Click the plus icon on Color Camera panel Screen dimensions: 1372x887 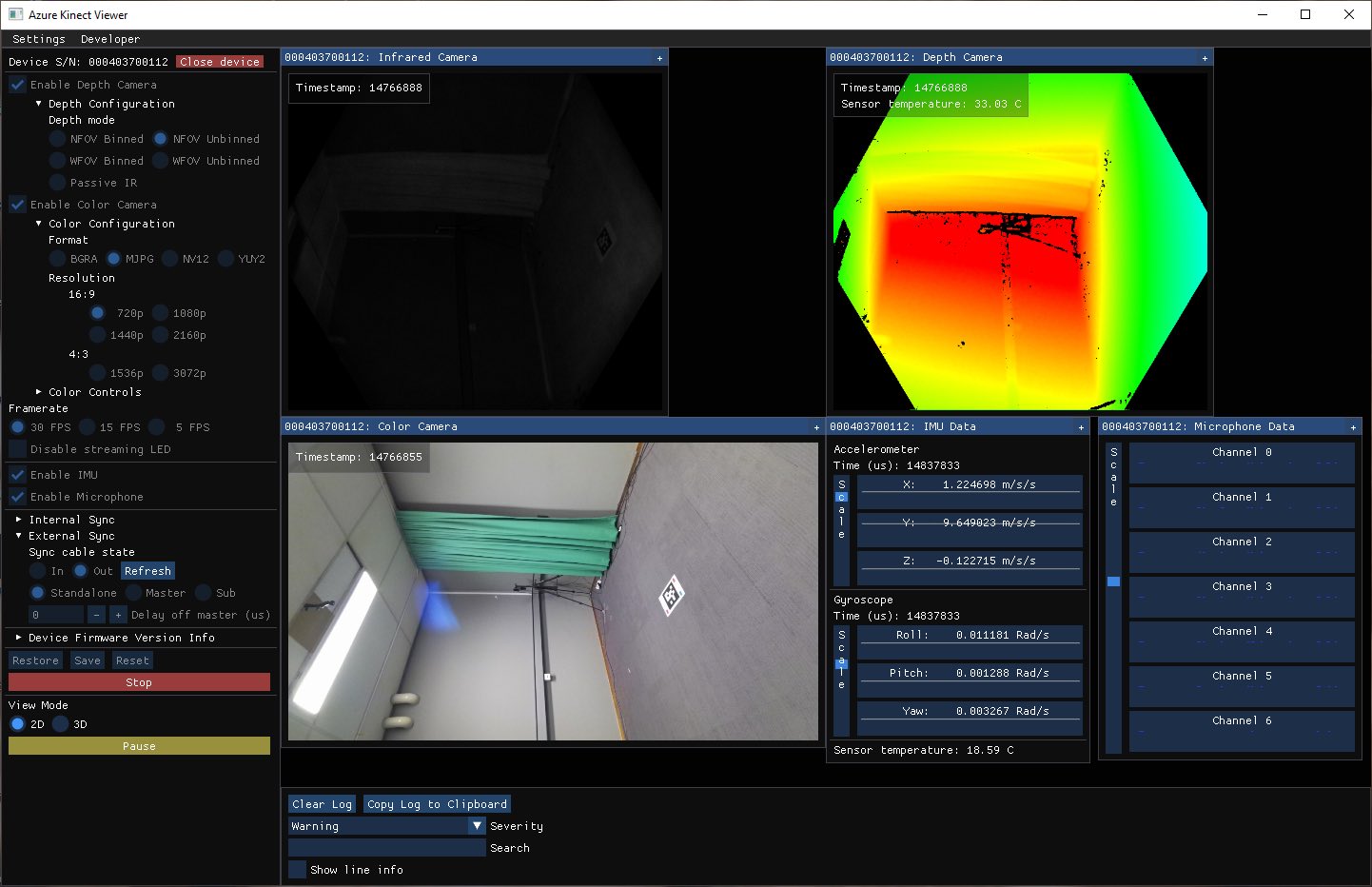click(x=816, y=427)
